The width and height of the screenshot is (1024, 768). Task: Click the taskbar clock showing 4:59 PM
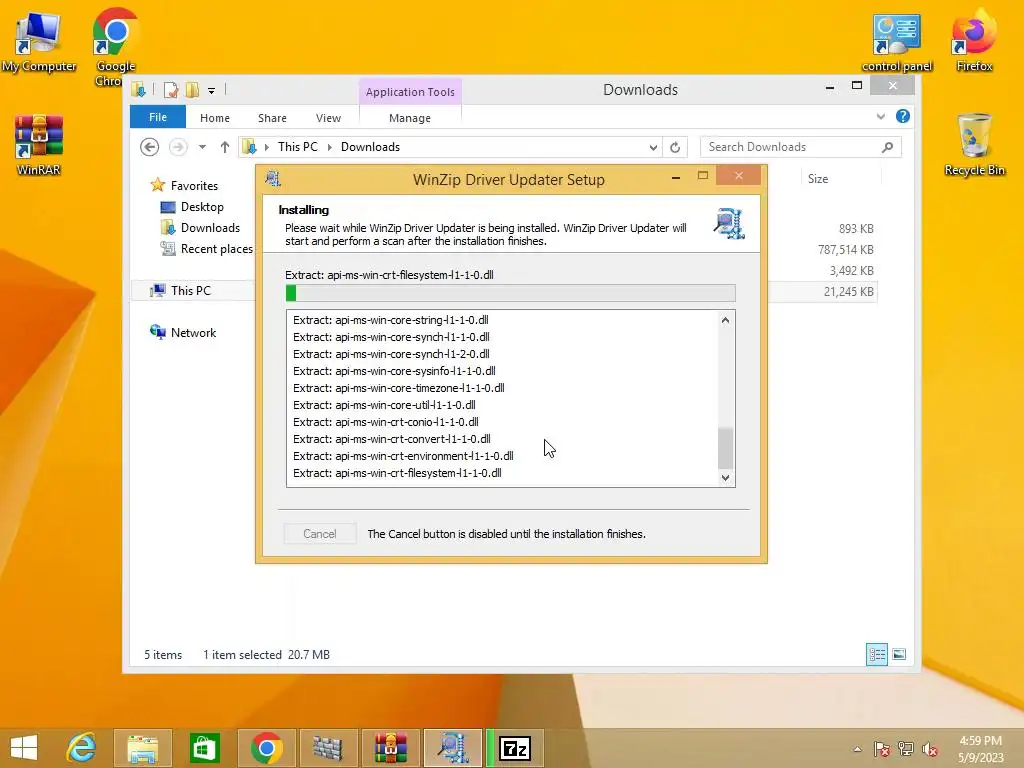pos(980,749)
